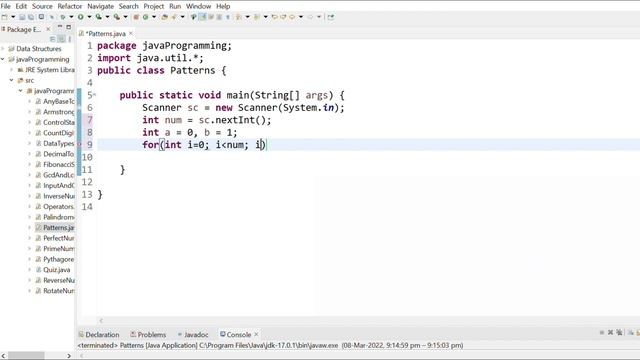640x360 pixels.
Task: Open the New Class dropdown arrow
Action: (x=154, y=17)
